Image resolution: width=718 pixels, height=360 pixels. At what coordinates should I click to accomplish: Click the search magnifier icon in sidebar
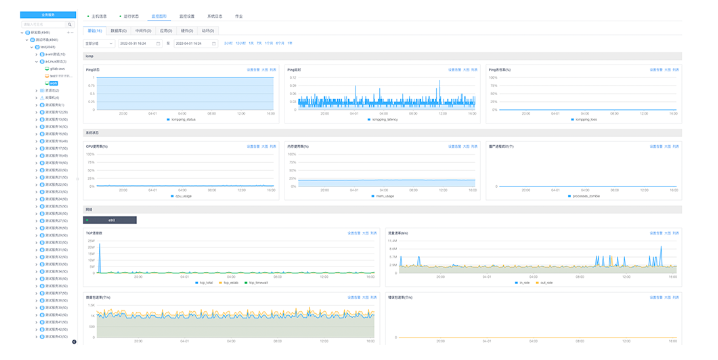(x=70, y=25)
